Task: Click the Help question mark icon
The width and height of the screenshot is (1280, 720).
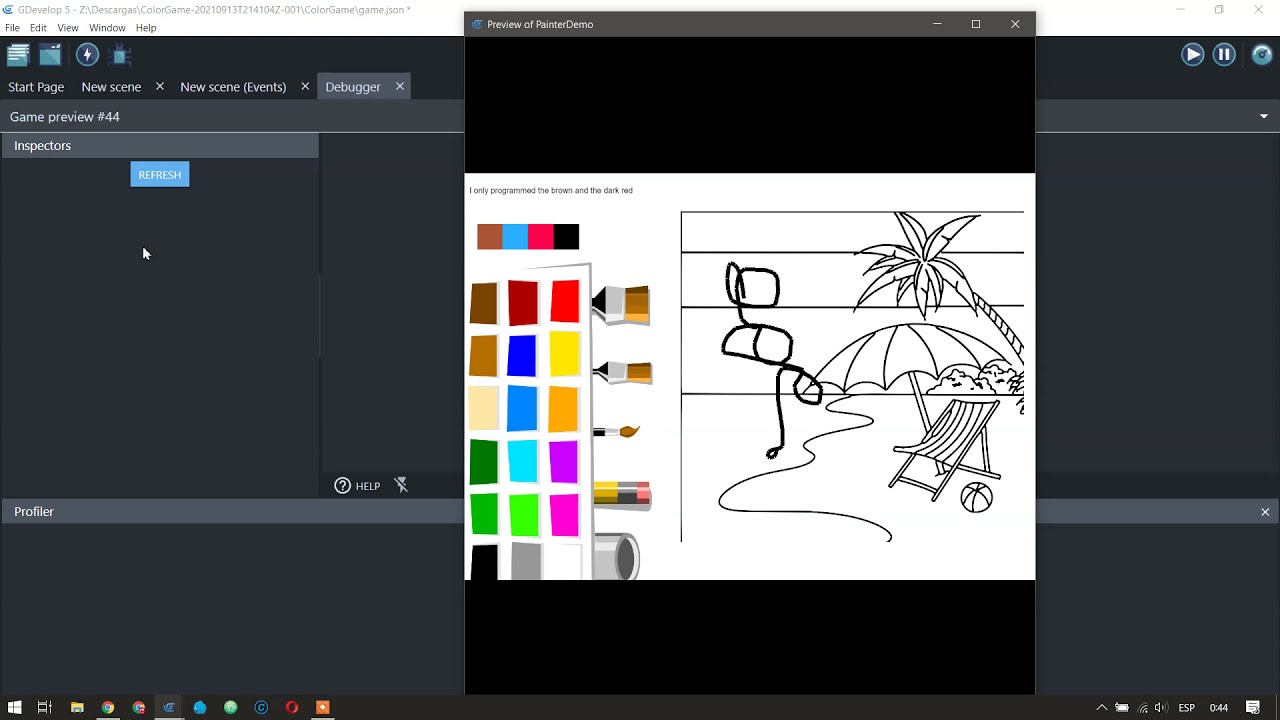Action: tap(342, 486)
